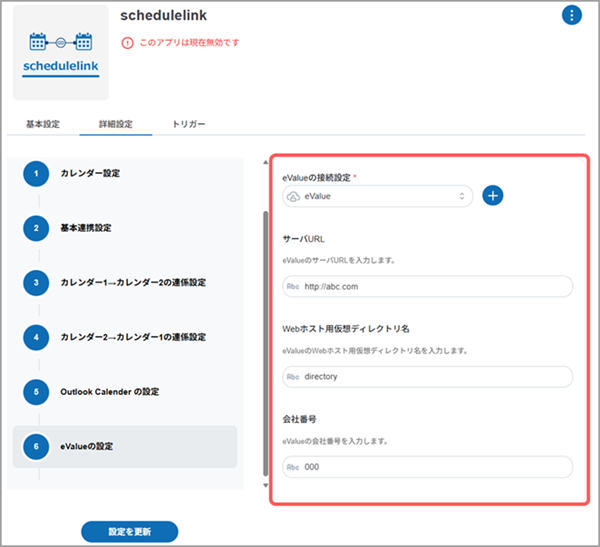This screenshot has width=600, height=547.
Task: Click step 3 numbered circle icon
Action: [x=36, y=283]
